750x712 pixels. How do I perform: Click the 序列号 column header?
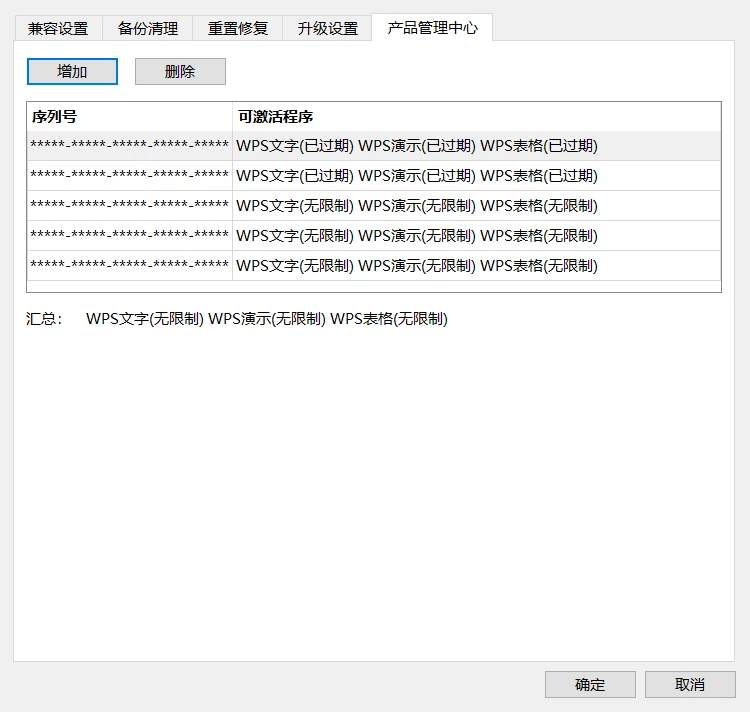(x=130, y=116)
